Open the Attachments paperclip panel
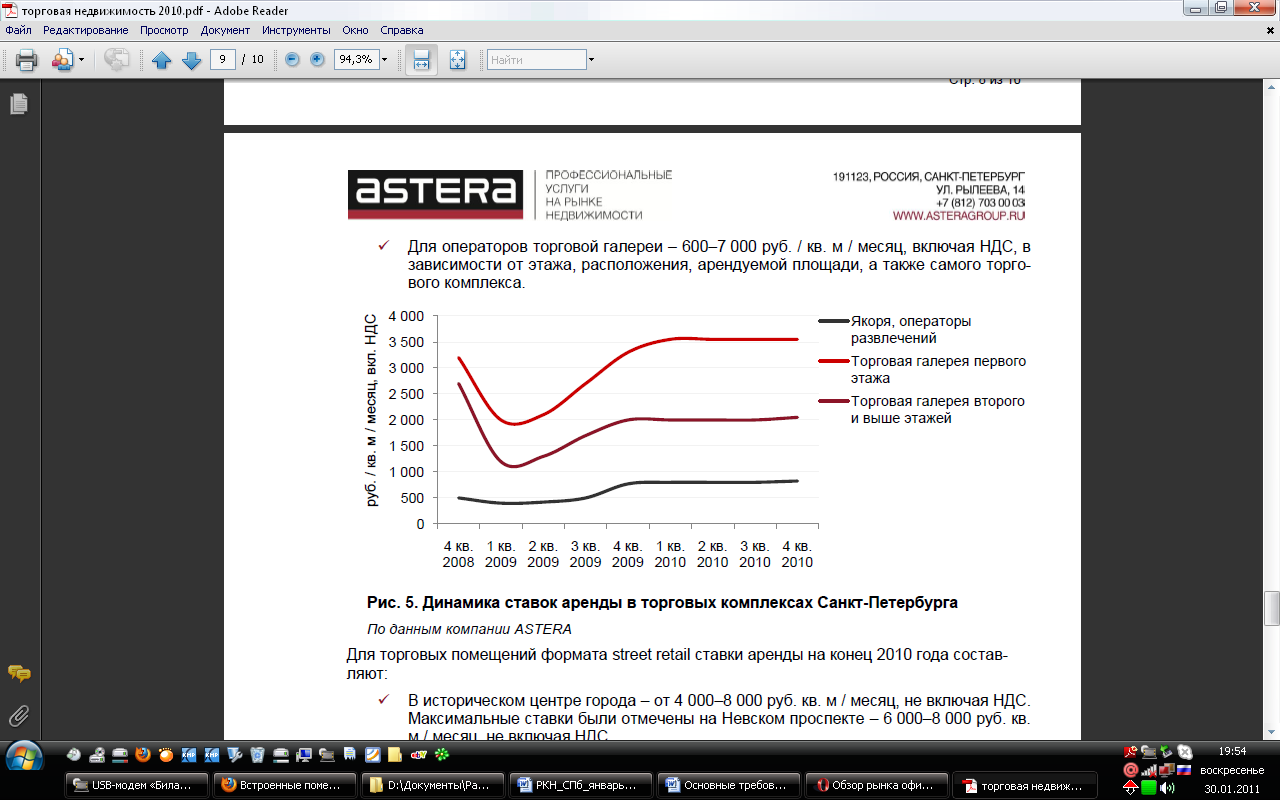Screen dimensions: 1280x800 tap(18, 716)
